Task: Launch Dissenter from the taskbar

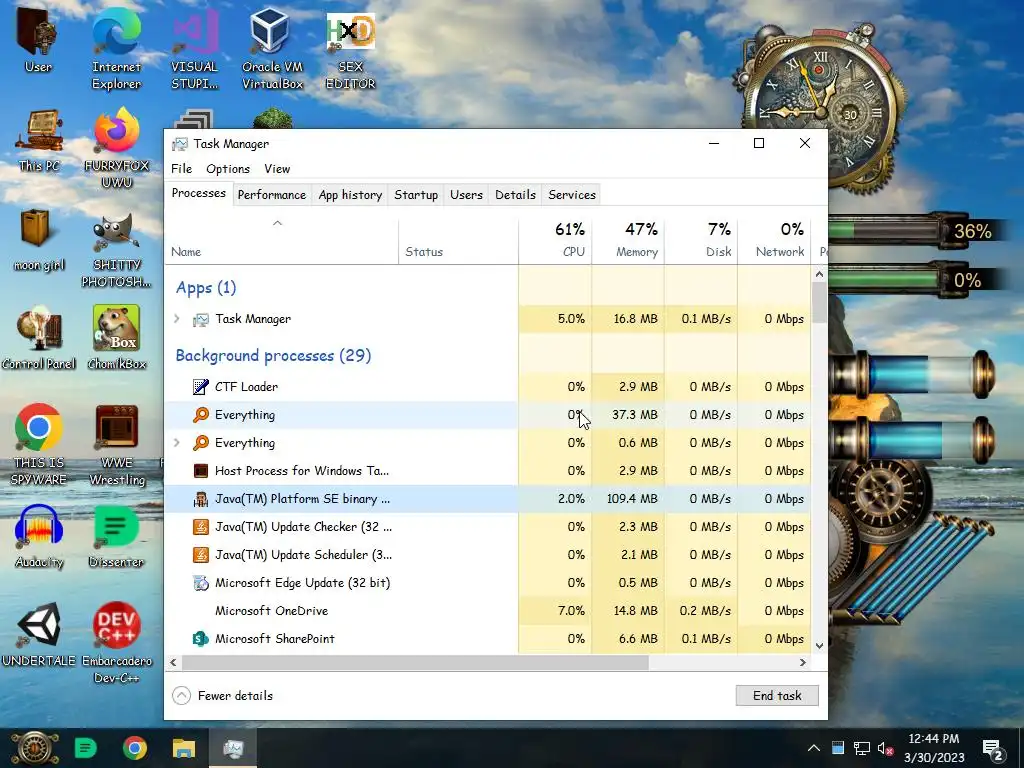Action: (86, 748)
